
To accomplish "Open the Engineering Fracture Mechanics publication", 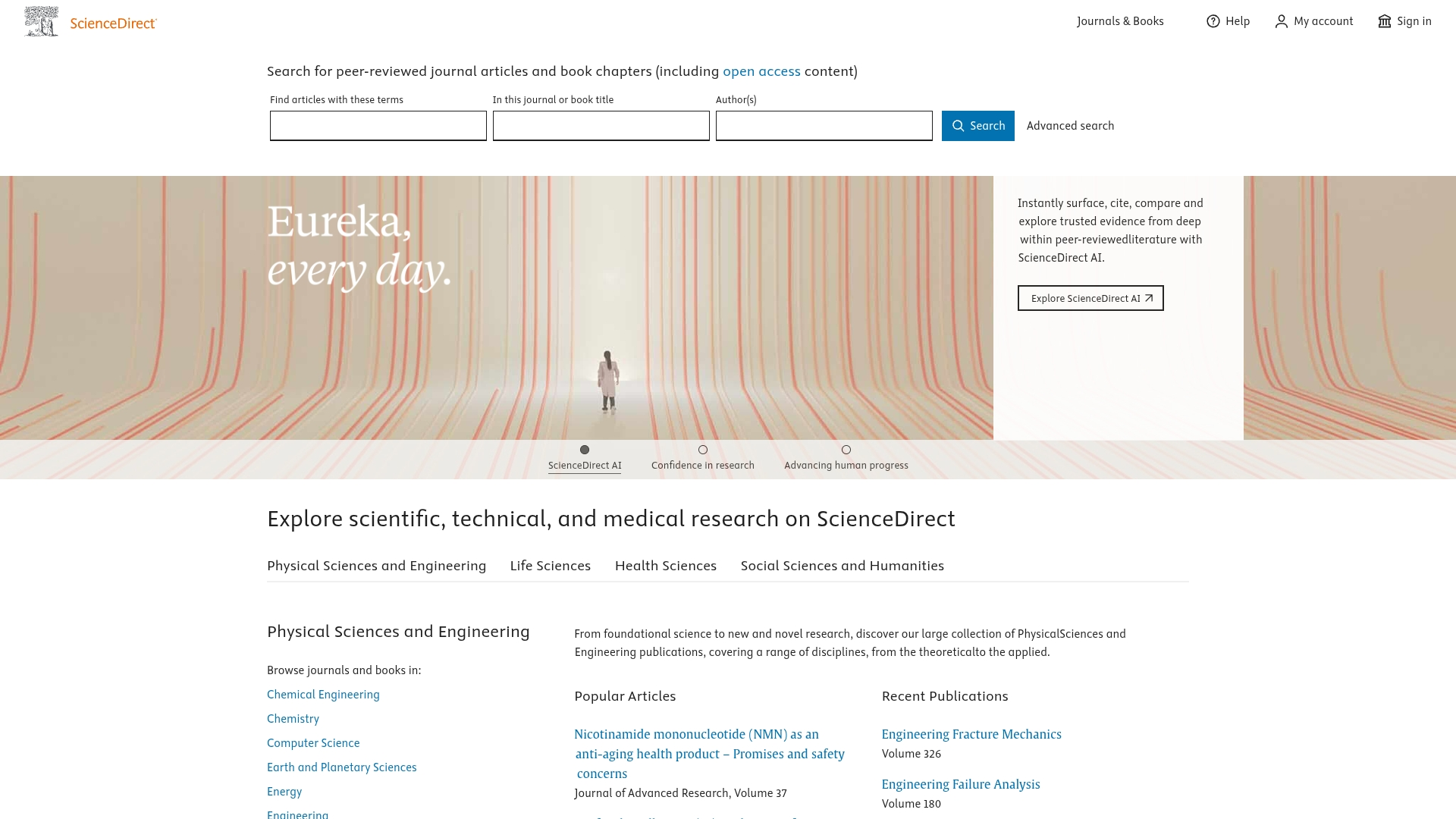I will tap(971, 734).
